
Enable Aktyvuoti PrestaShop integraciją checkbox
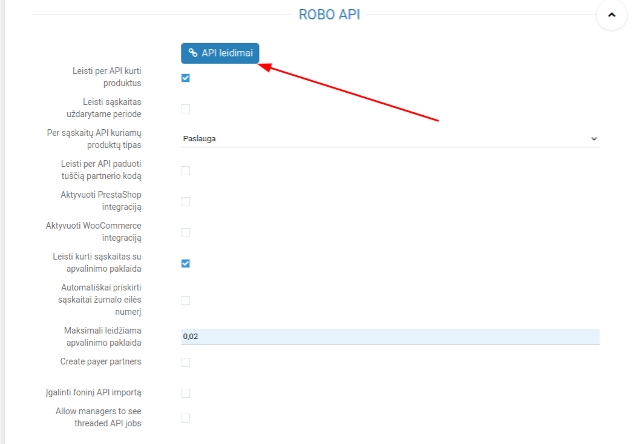[186, 201]
